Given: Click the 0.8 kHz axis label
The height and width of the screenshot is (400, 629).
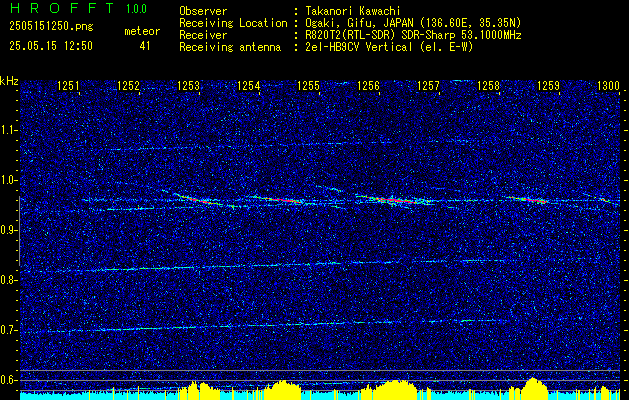Looking at the screenshot, I should (8, 280).
